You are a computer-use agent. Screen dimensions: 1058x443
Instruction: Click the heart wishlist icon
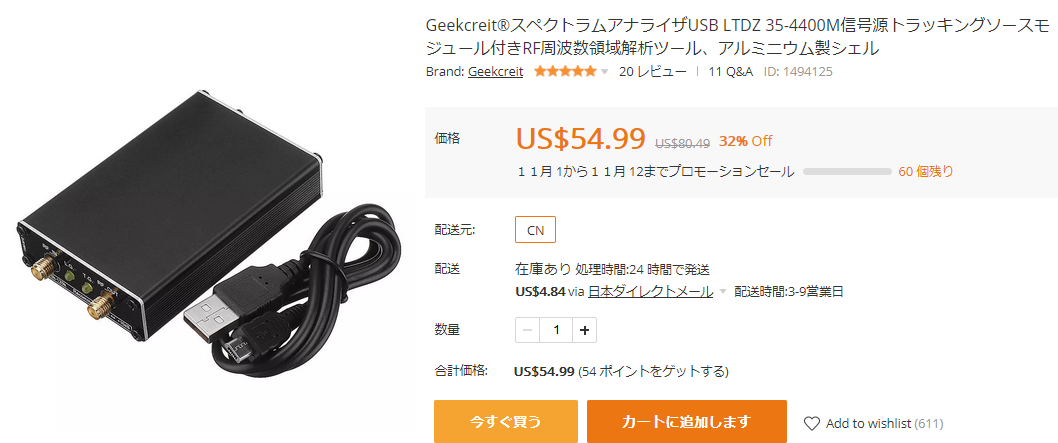pos(811,423)
